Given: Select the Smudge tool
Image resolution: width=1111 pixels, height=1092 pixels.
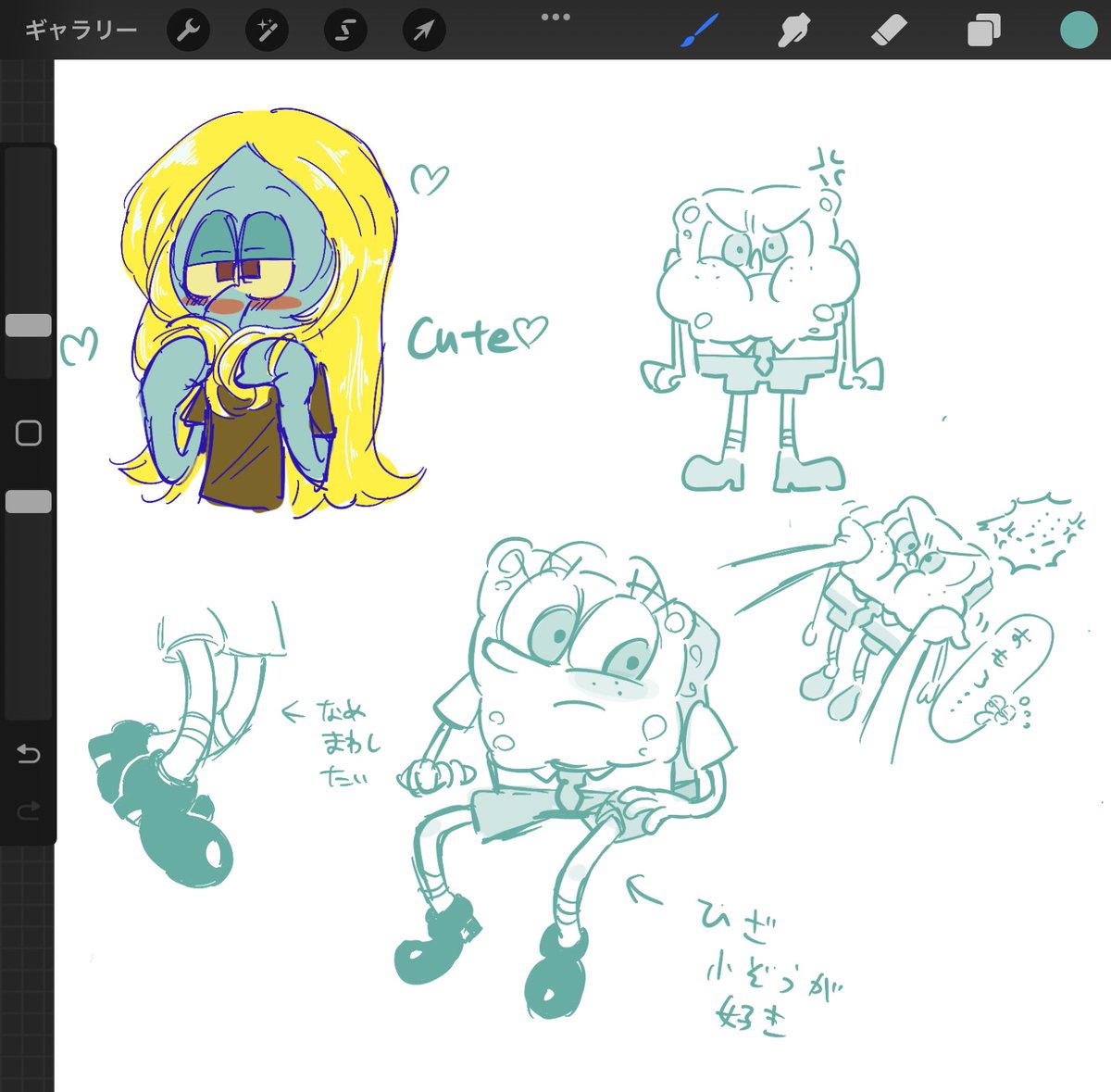Looking at the screenshot, I should pos(794,31).
